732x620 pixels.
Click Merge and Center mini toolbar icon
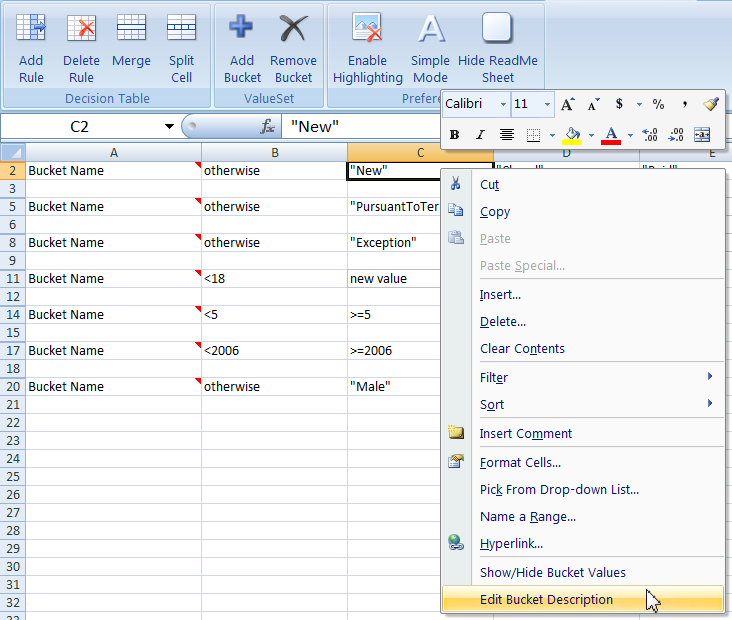pos(702,135)
